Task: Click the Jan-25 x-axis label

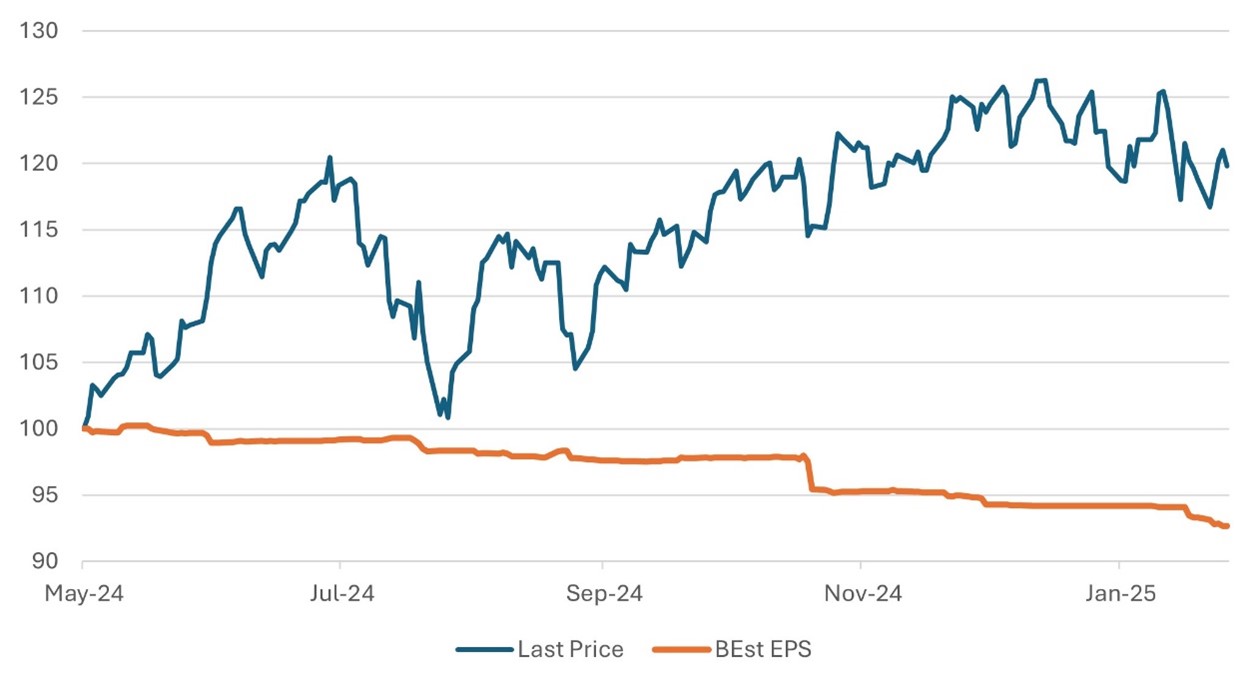Action: [x=1120, y=594]
